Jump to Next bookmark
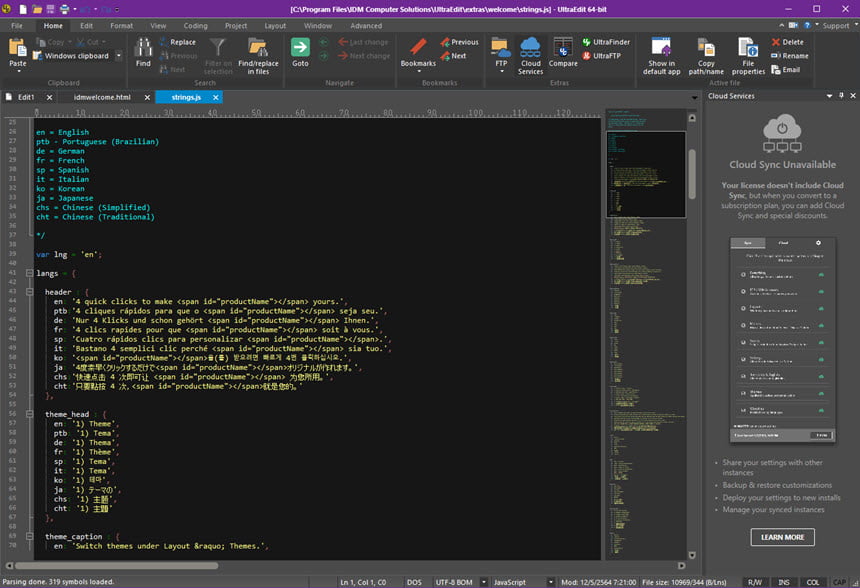The width and height of the screenshot is (860, 588). 454,55
